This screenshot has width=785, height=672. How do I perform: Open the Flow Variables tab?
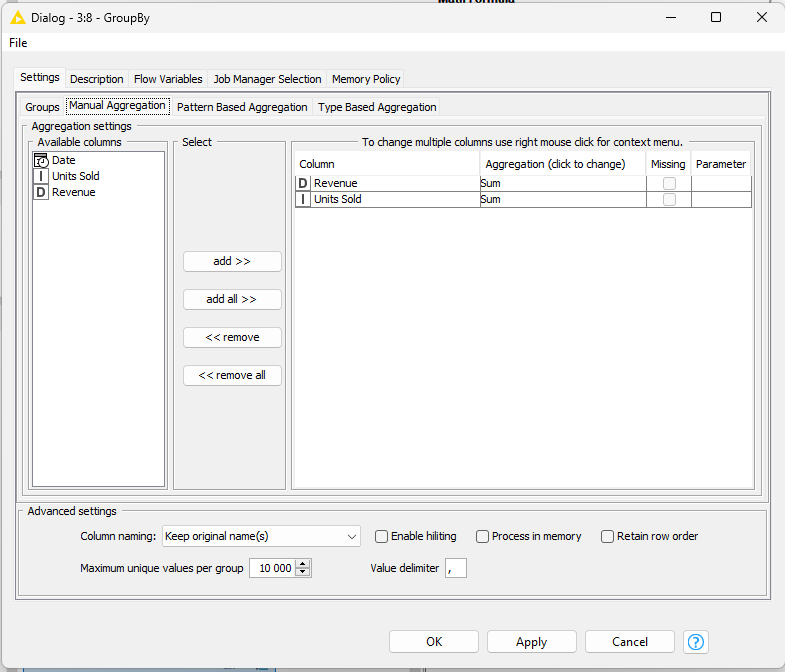[168, 79]
